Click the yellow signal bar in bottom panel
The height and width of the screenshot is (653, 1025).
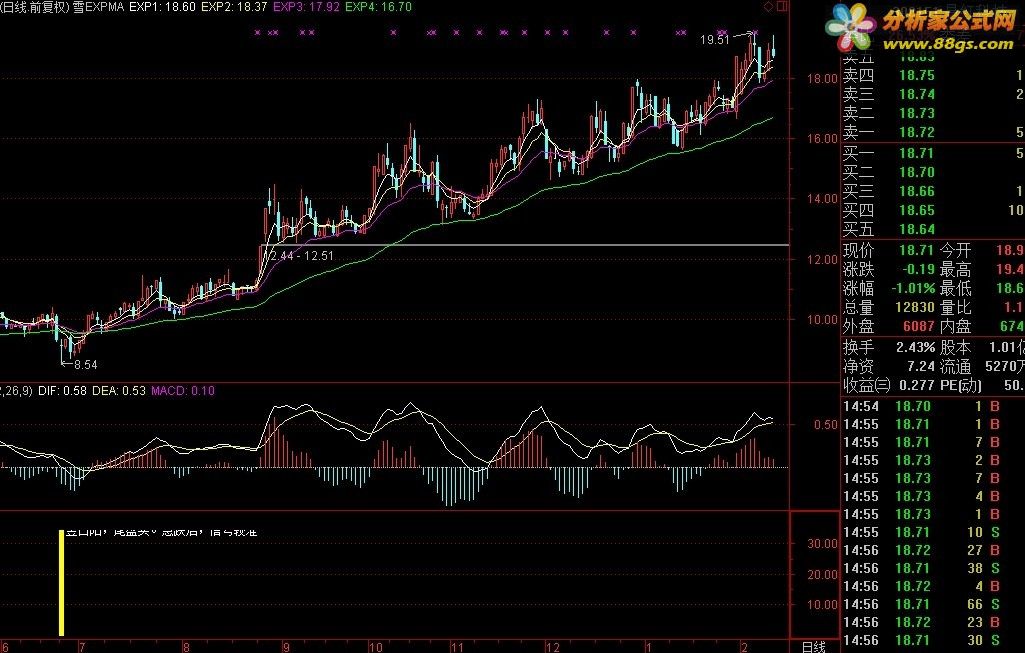[61, 583]
